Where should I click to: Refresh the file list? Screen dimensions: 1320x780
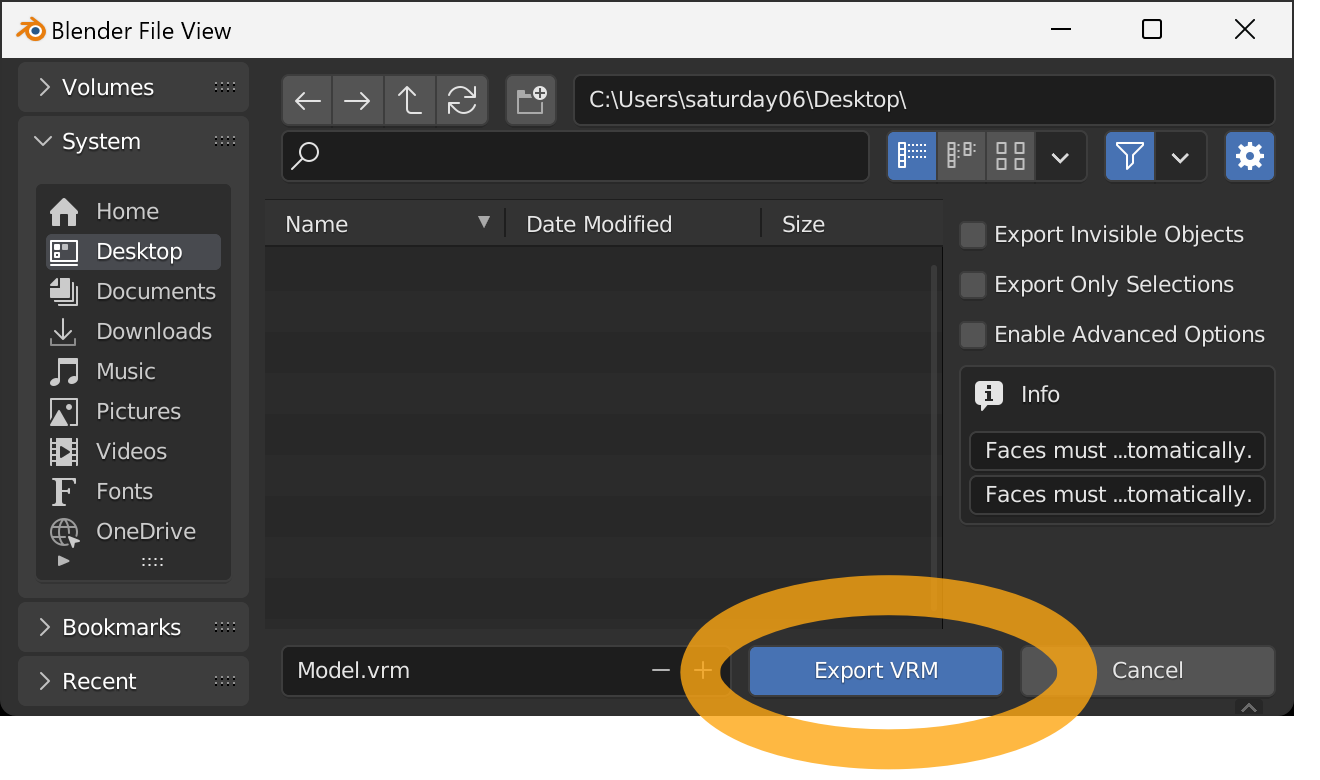pyautogui.click(x=461, y=100)
